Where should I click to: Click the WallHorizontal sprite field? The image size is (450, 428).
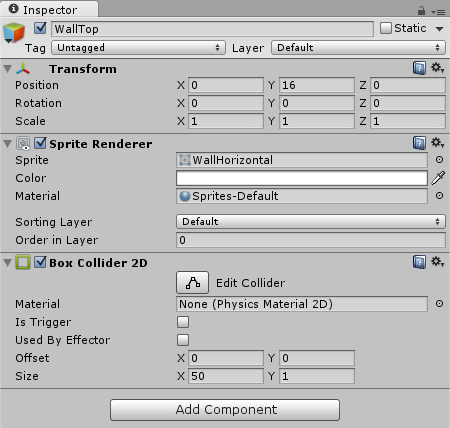(x=302, y=160)
